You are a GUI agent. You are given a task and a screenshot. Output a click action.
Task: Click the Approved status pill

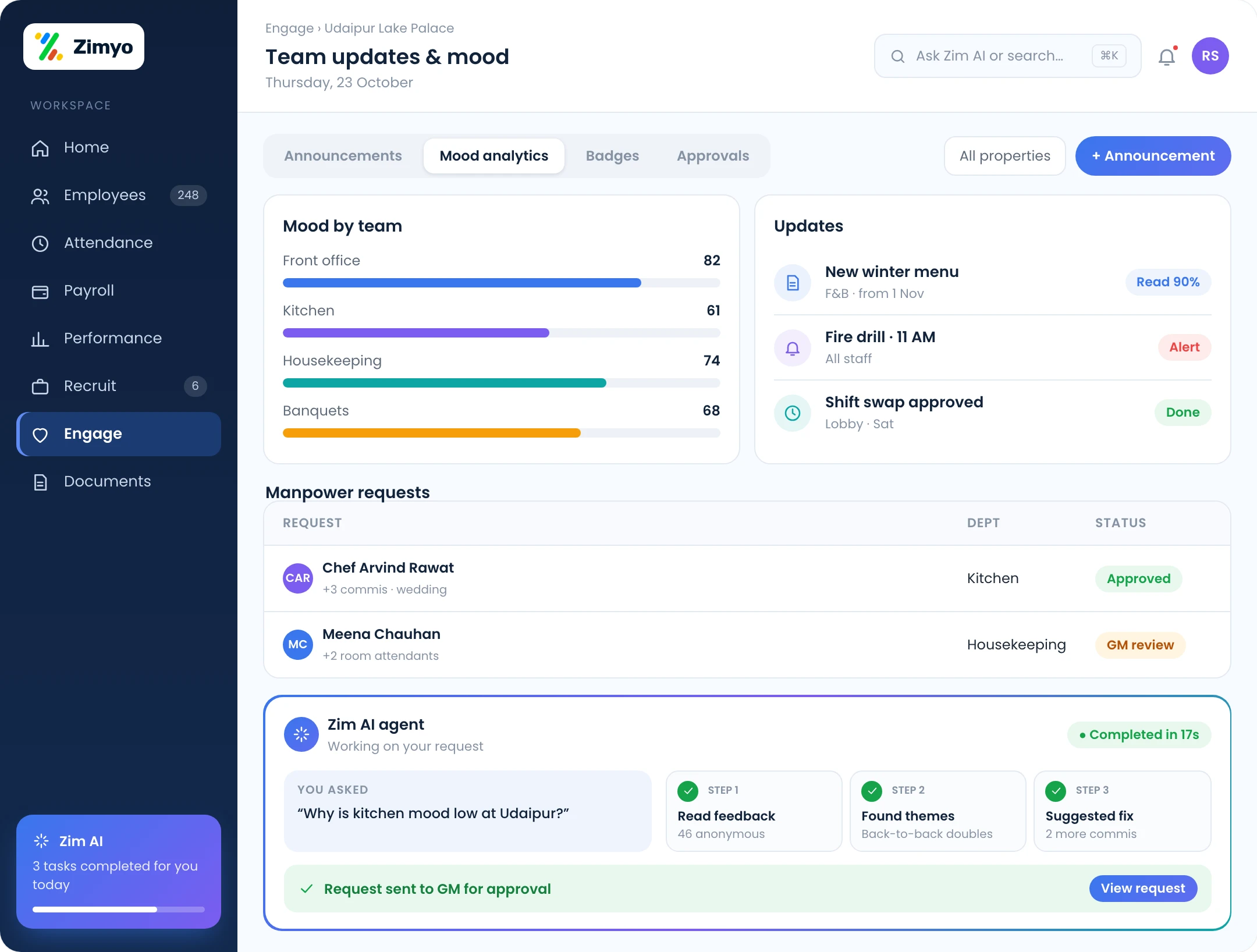pyautogui.click(x=1139, y=579)
